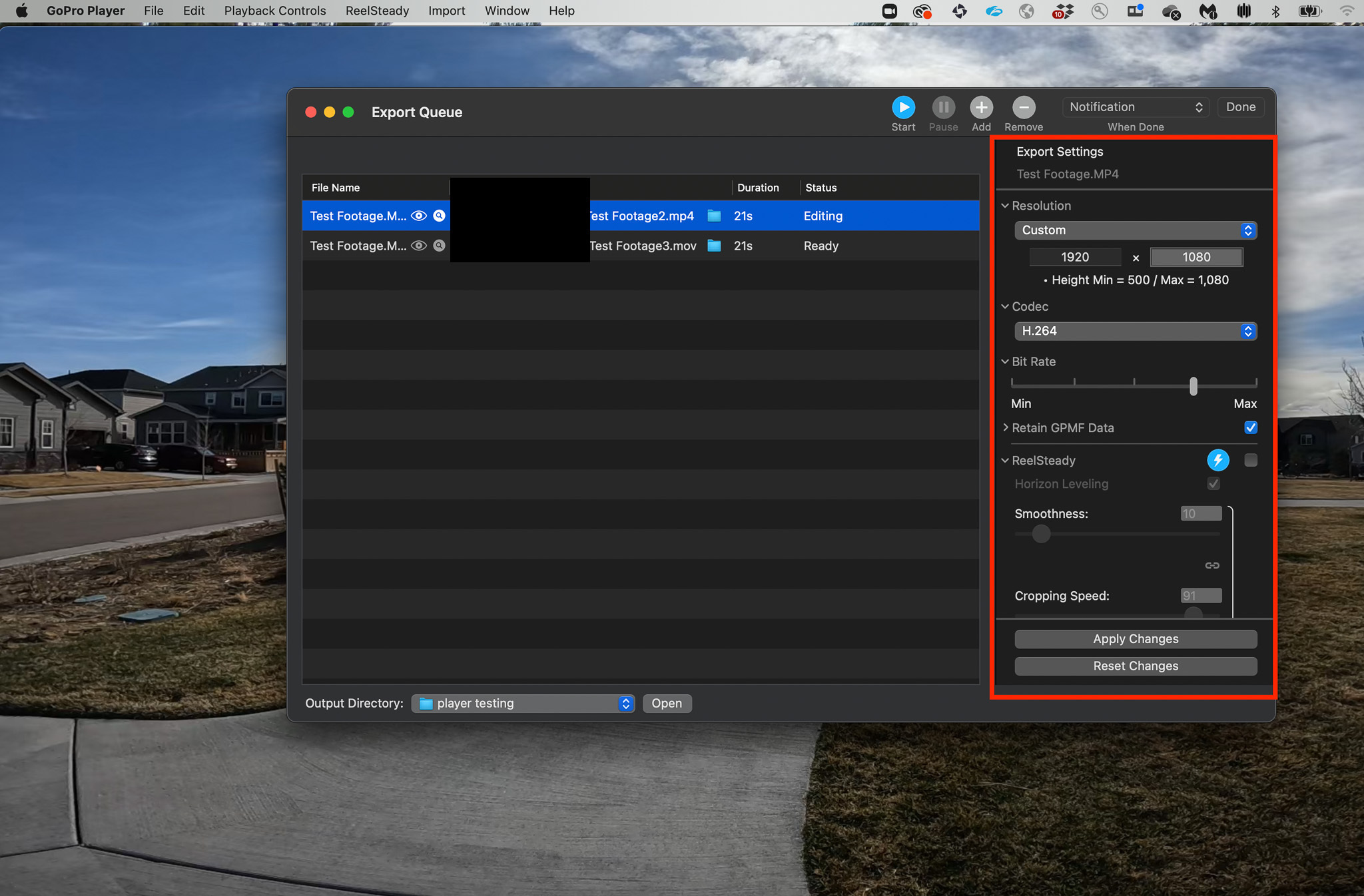1364x896 pixels.
Task: Click the Dropbox menu bar icon
Action: click(1063, 11)
